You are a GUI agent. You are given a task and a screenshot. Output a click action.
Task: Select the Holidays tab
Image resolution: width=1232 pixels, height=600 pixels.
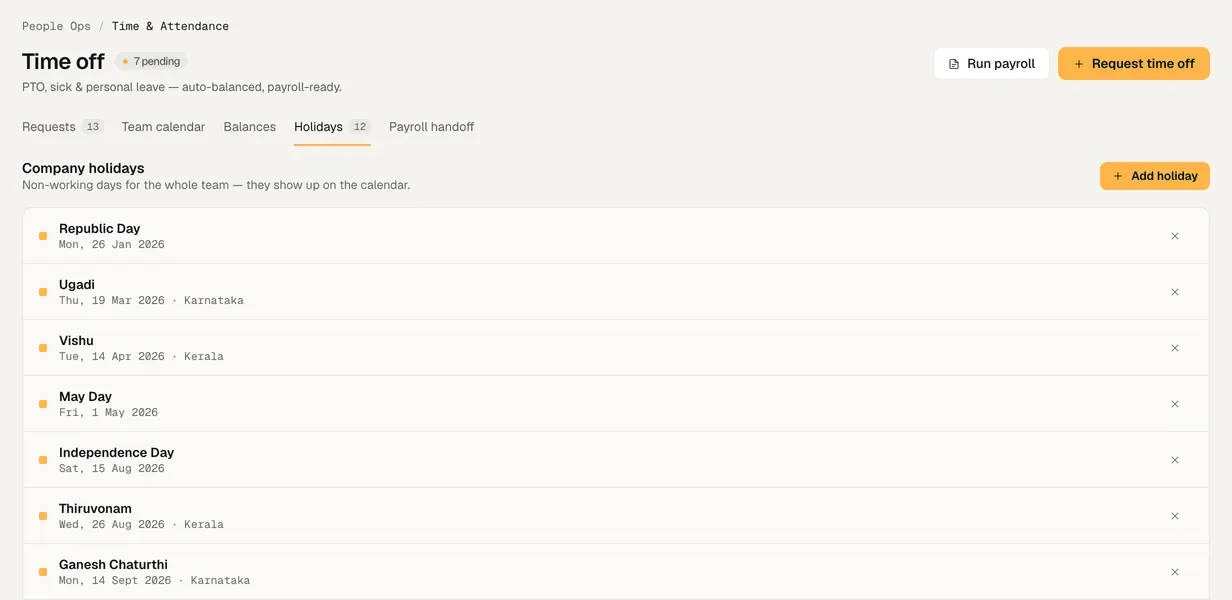click(332, 127)
